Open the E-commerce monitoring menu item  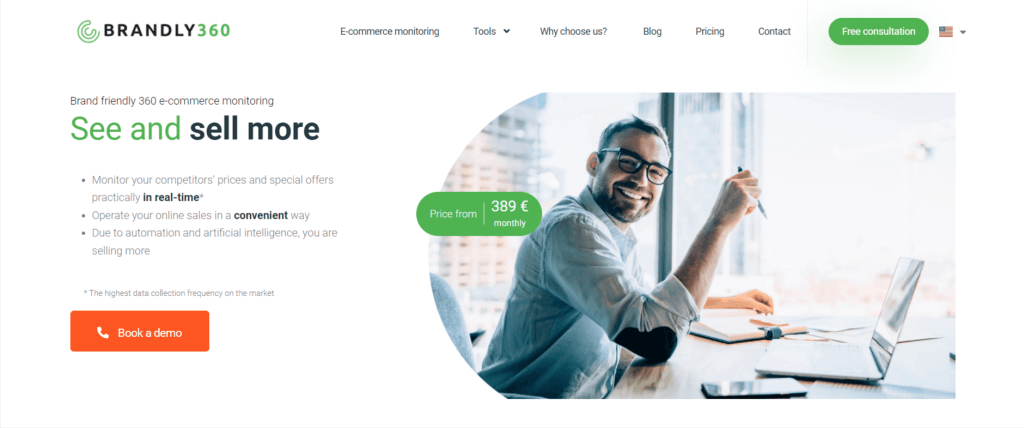[390, 31]
